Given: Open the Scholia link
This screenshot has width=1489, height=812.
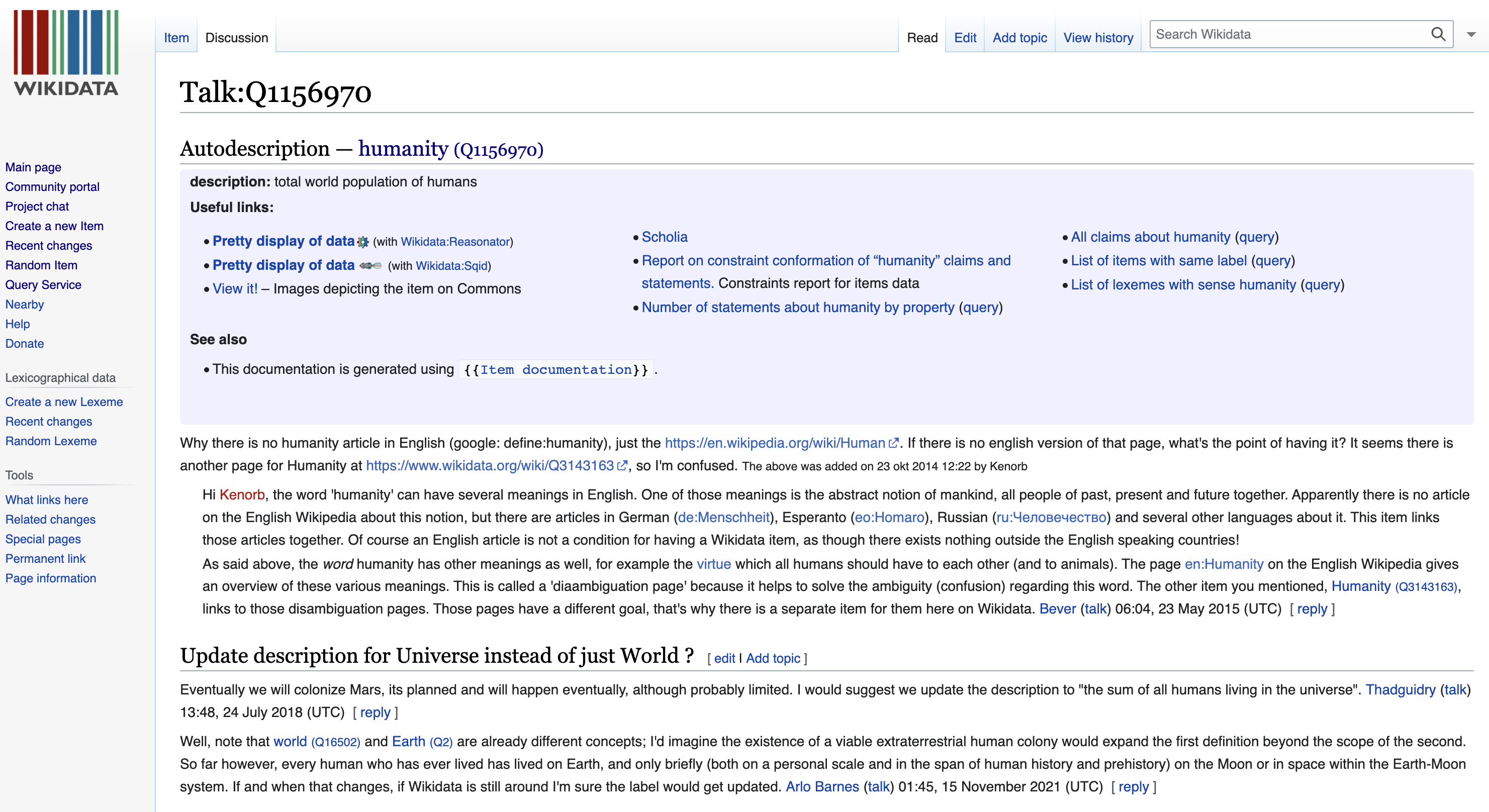Looking at the screenshot, I should 664,237.
